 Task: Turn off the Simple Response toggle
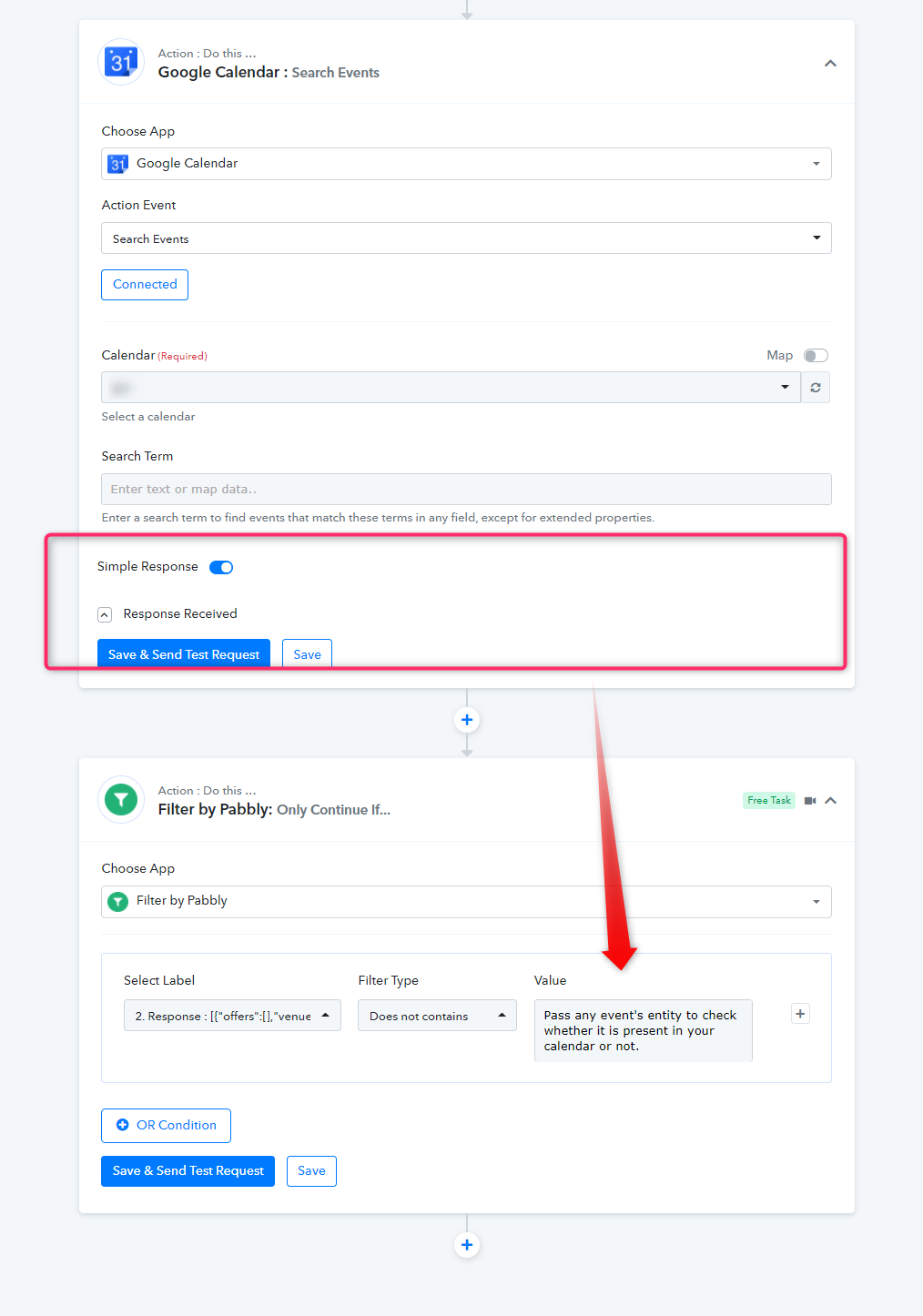click(221, 567)
